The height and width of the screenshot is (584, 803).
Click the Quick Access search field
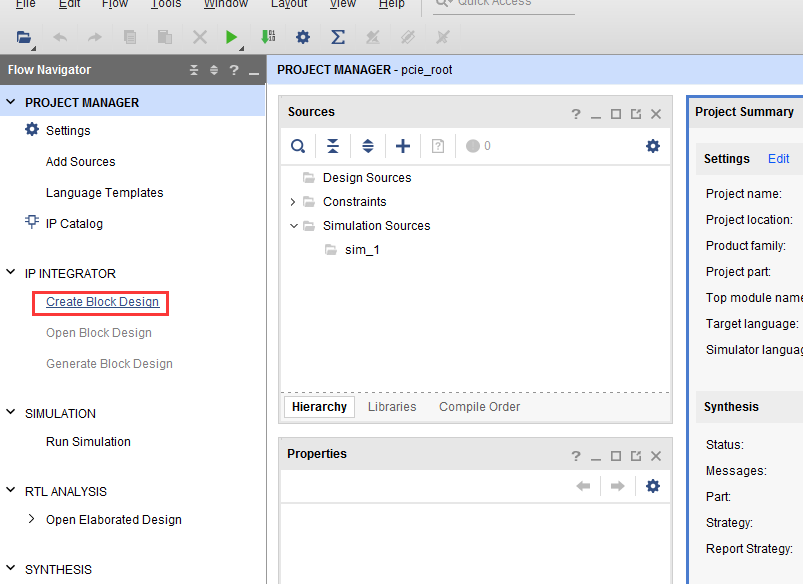504,4
